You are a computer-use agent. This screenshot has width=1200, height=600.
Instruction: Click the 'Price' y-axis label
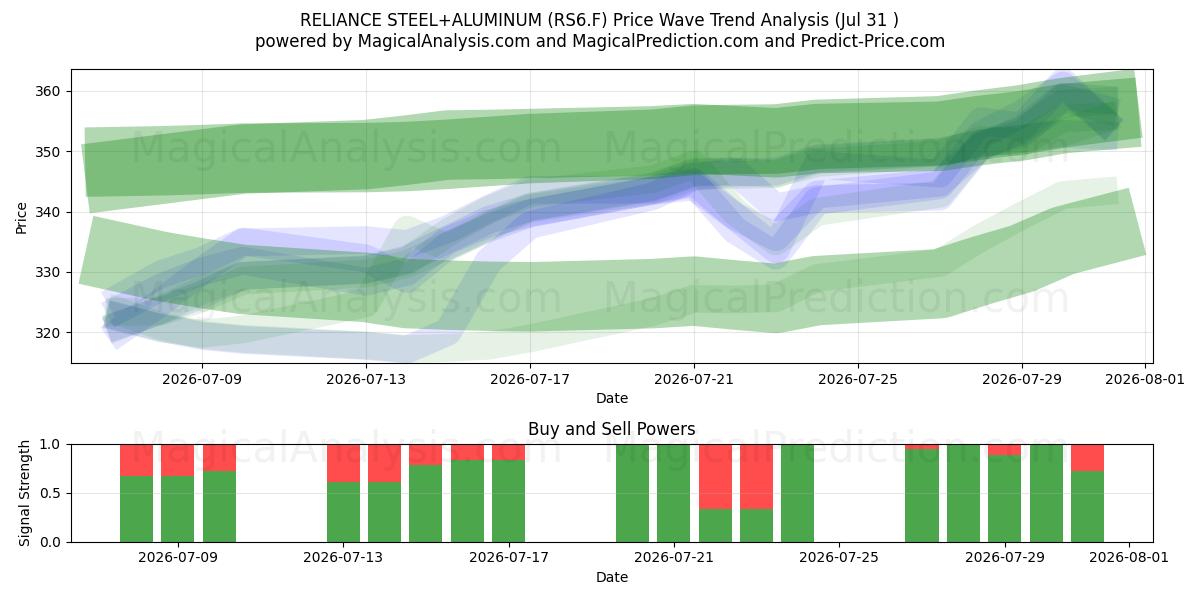(x=22, y=216)
